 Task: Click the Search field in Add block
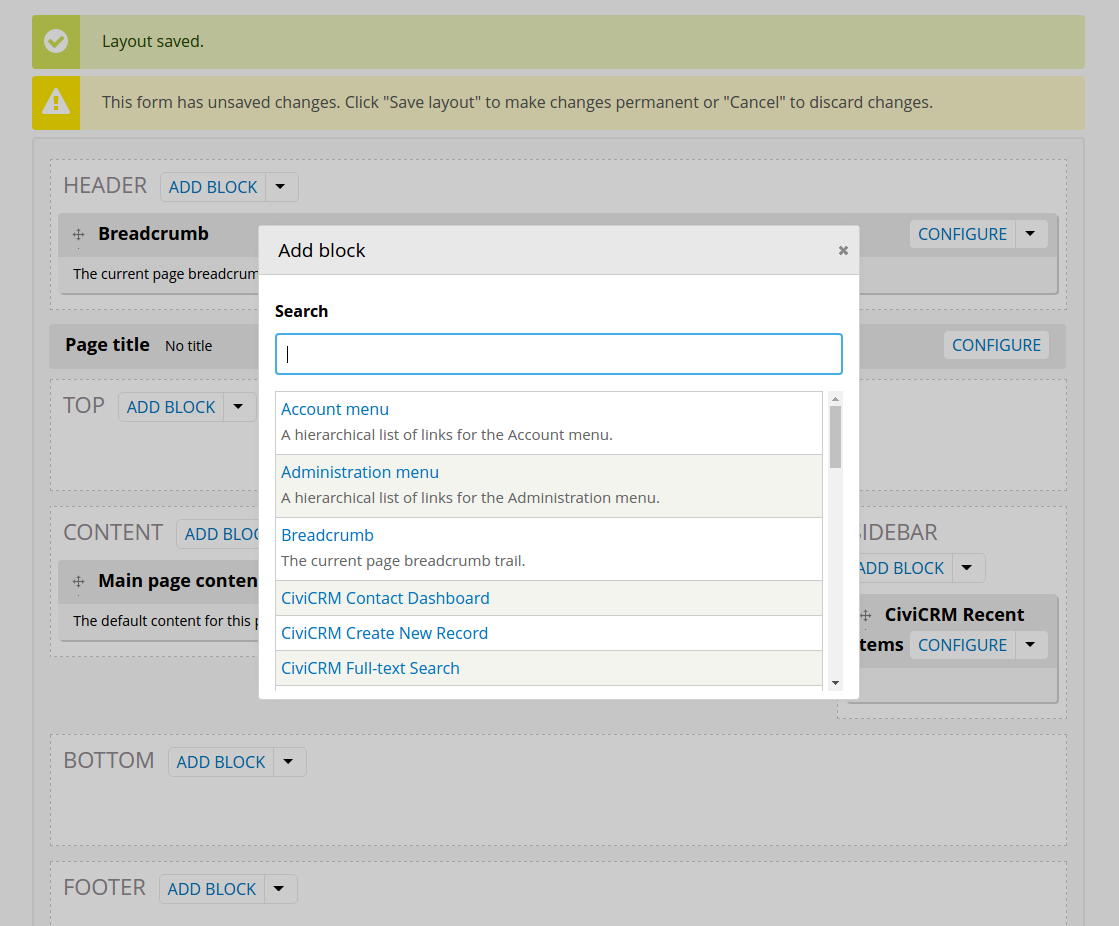coord(558,354)
